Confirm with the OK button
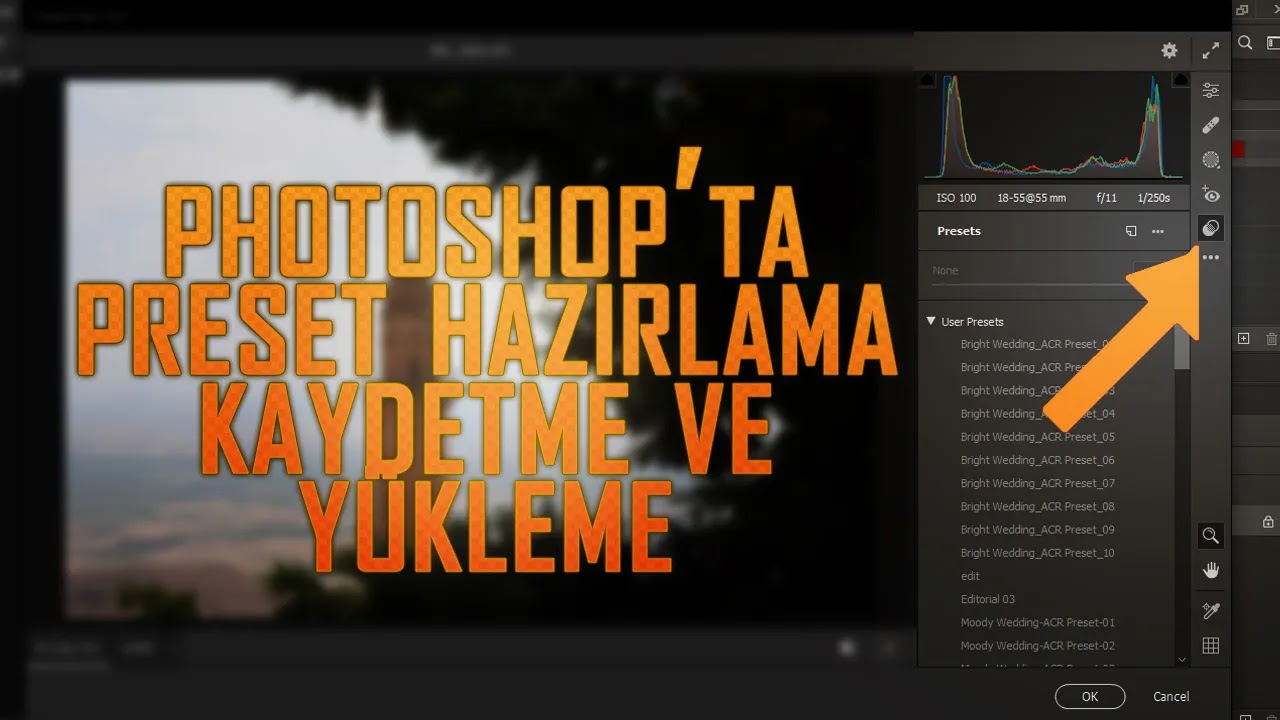The height and width of the screenshot is (720, 1280). 1090,697
